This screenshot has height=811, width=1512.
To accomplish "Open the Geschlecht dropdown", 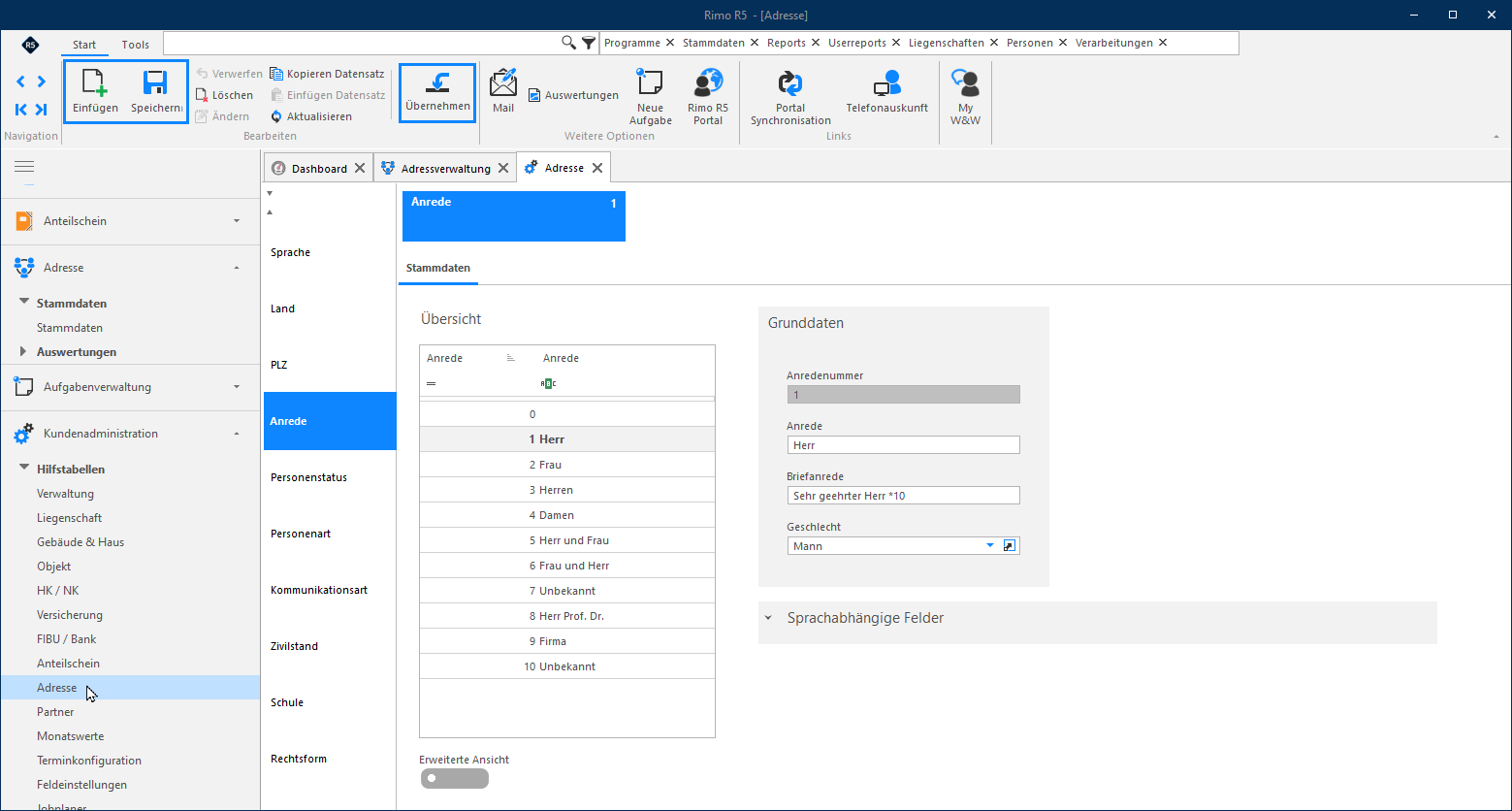I will coord(990,546).
